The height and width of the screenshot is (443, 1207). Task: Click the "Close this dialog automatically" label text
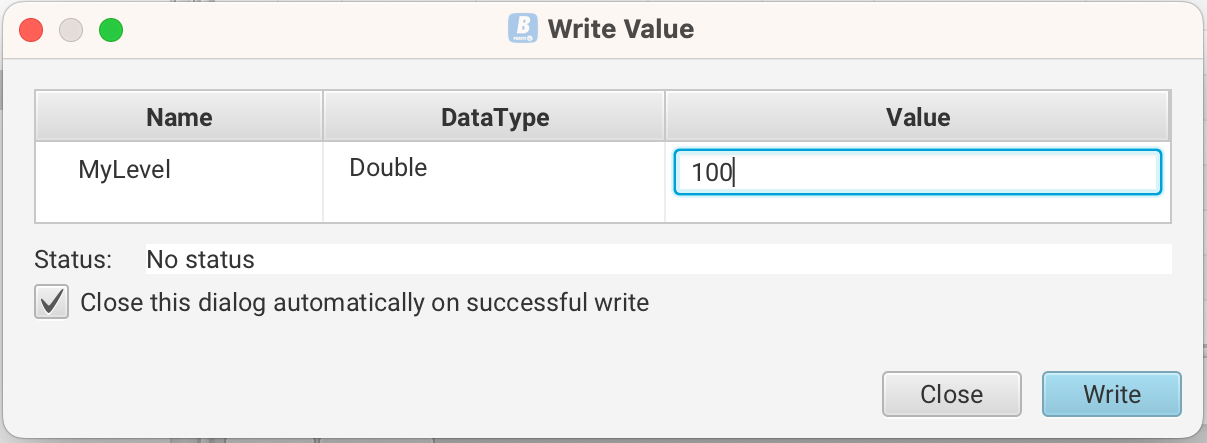point(364,302)
